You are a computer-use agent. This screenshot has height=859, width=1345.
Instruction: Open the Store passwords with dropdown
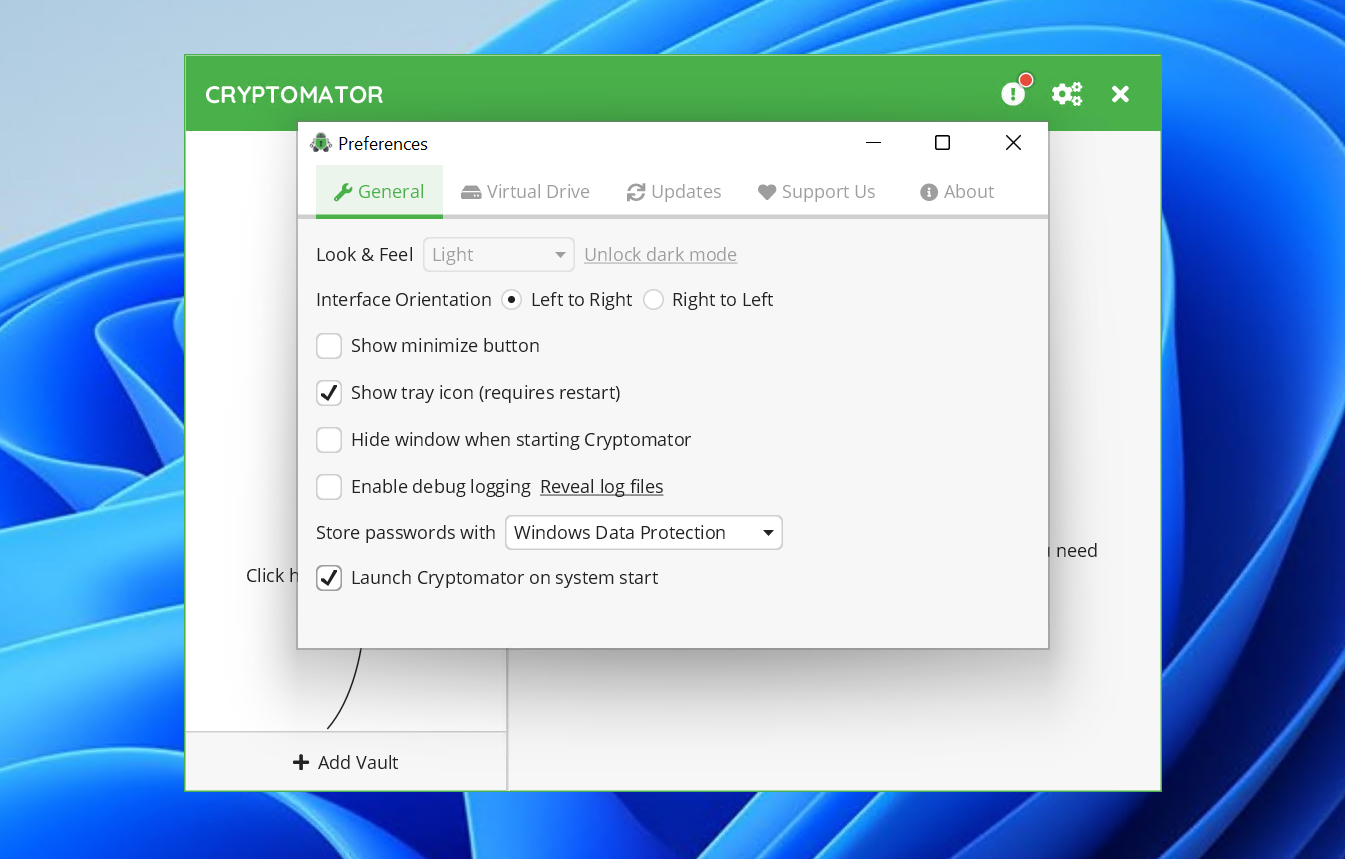coord(643,532)
